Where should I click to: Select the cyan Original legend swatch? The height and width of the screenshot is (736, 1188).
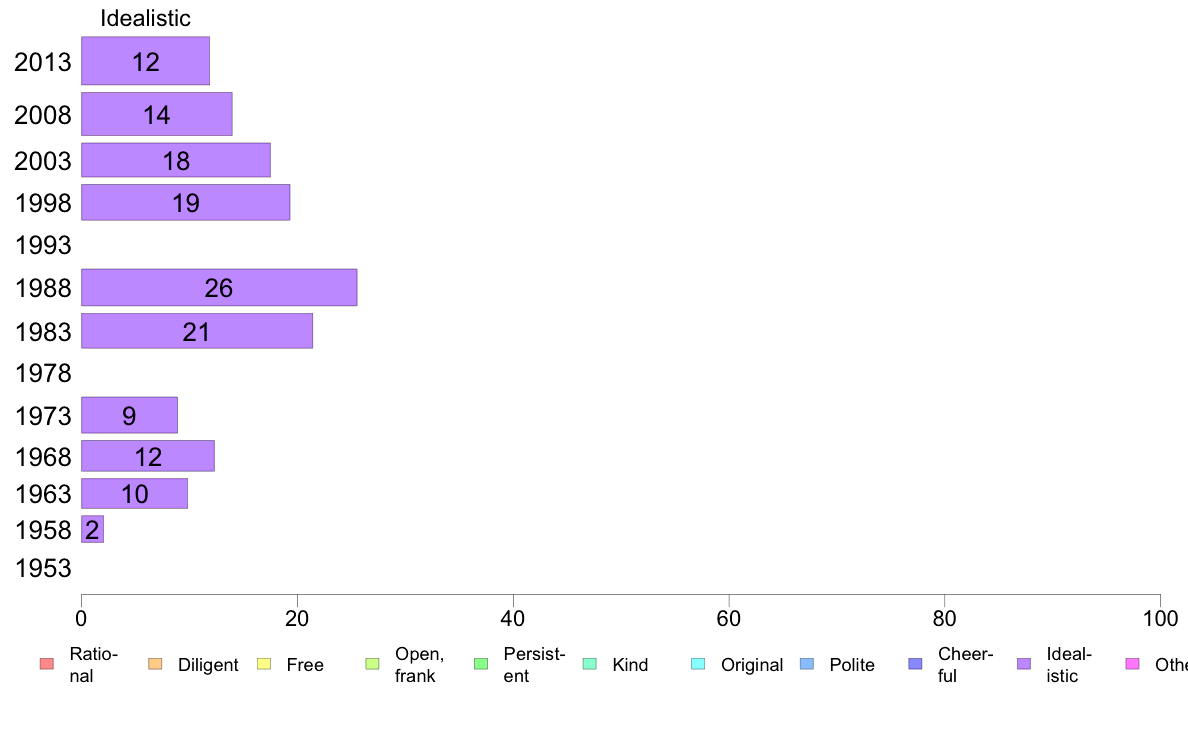coord(698,664)
